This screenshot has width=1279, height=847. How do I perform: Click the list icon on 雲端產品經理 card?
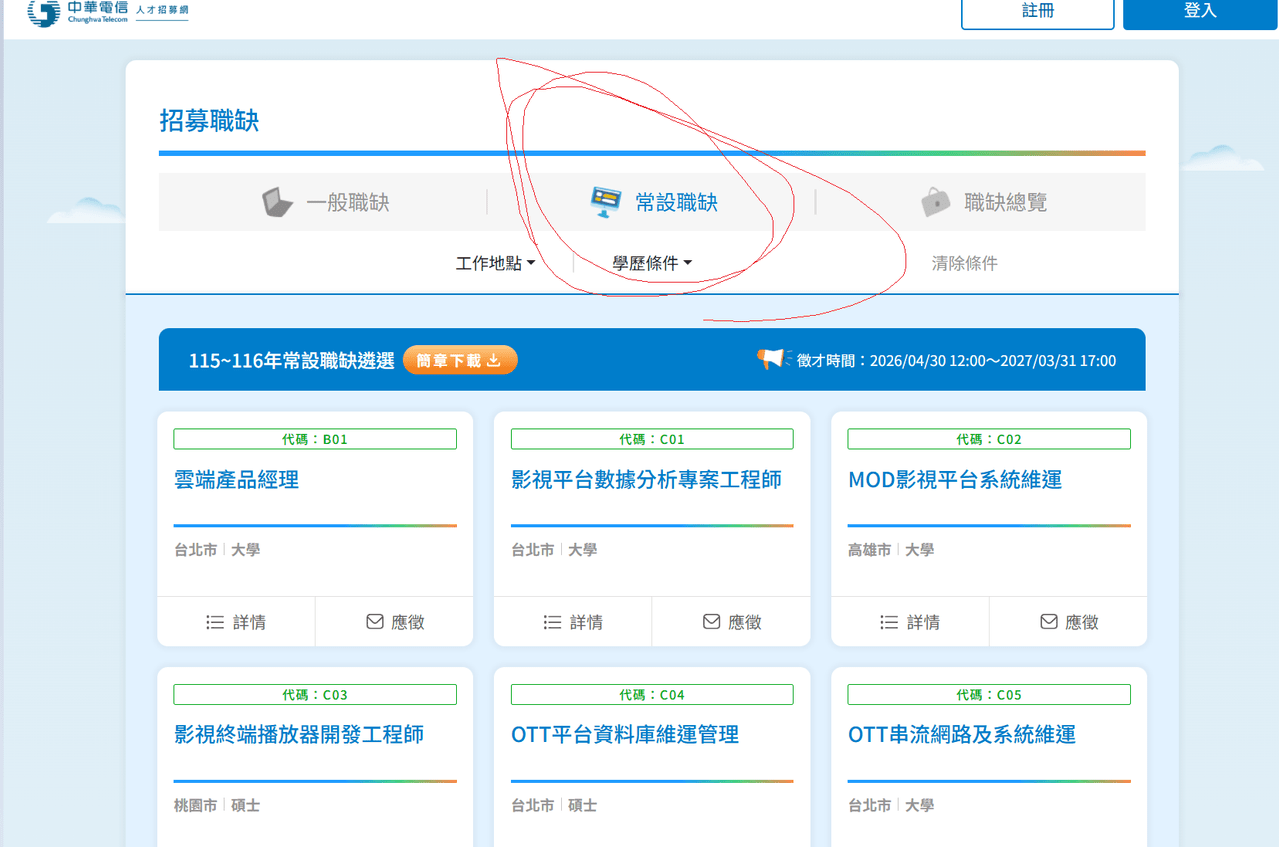215,622
